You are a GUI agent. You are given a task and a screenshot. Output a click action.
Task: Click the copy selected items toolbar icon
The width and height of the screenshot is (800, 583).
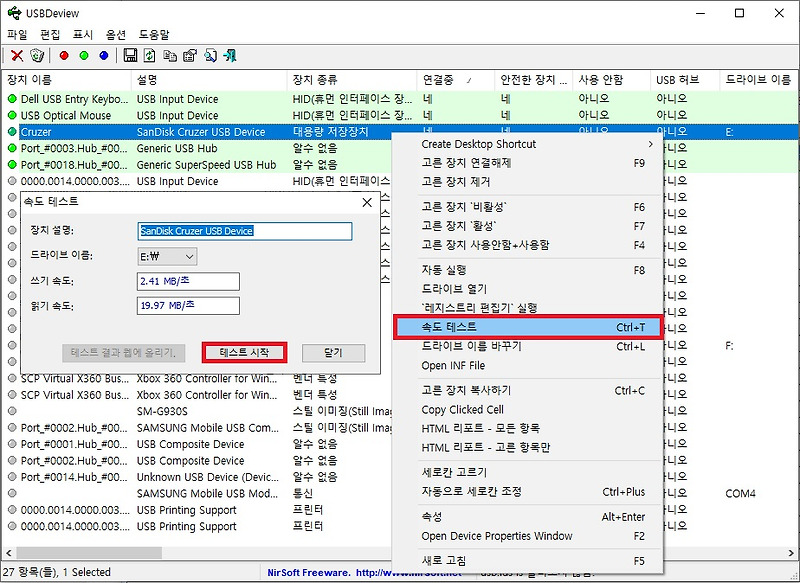pyautogui.click(x=169, y=56)
